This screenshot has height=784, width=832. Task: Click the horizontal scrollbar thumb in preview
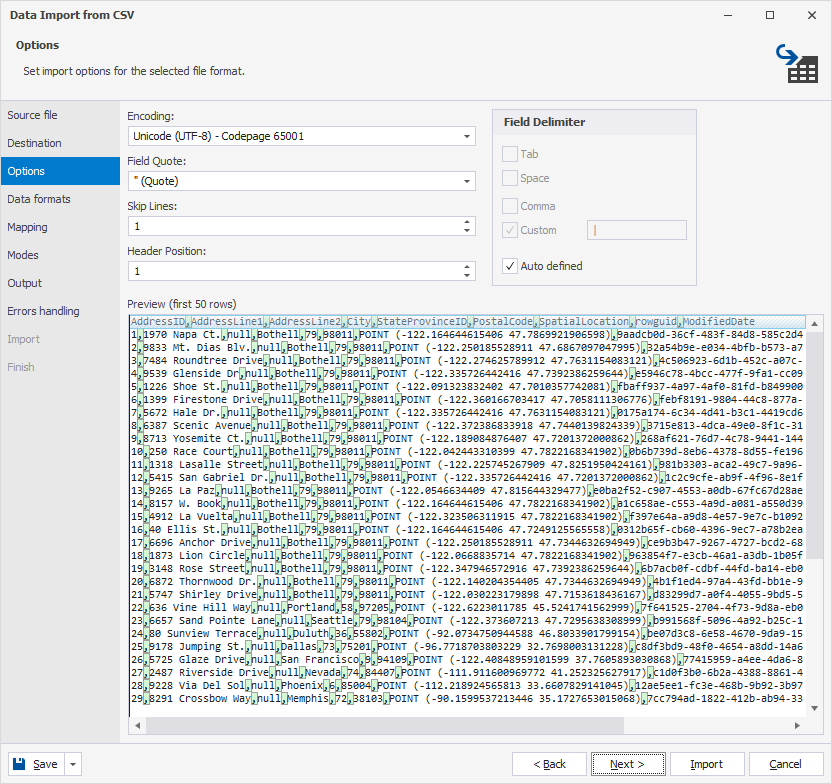click(x=385, y=725)
